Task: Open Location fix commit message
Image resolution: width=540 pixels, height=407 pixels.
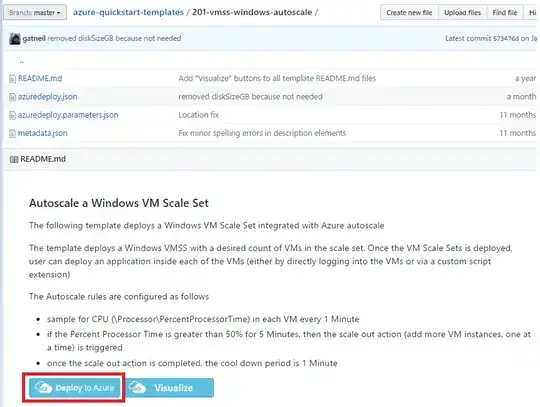Action: click(x=198, y=115)
